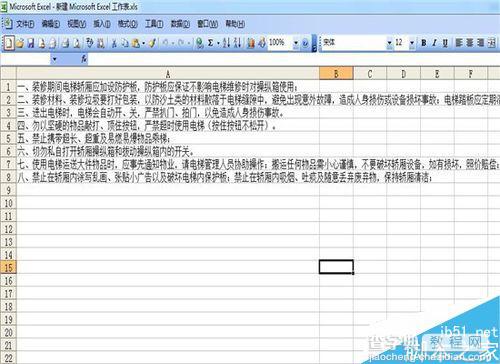This screenshot has height=364, width=500.
Task: Save the workbook with the floppy icon
Action: [x=31, y=43]
